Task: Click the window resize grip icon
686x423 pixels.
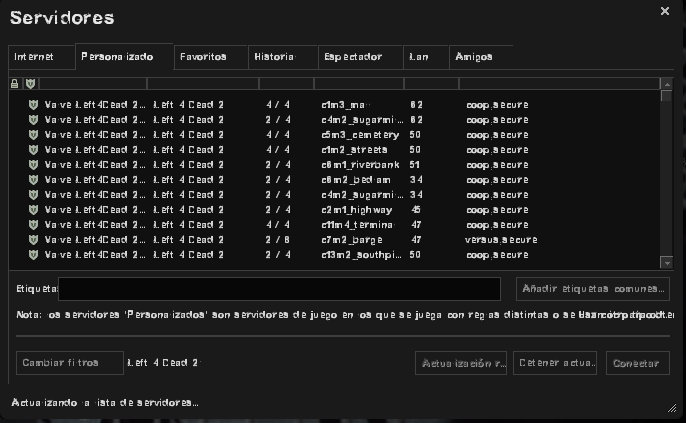Action: pyautogui.click(x=672, y=408)
